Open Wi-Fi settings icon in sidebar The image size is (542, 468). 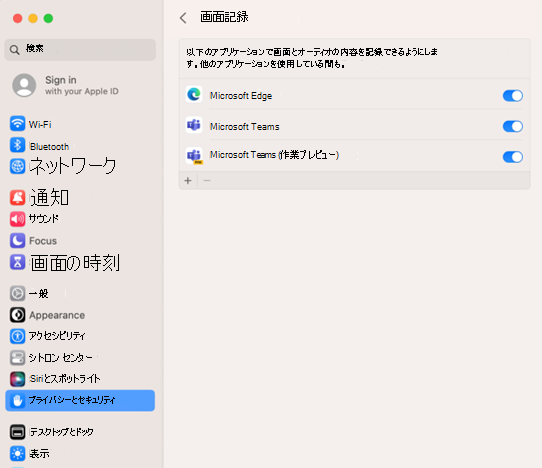[x=17, y=123]
